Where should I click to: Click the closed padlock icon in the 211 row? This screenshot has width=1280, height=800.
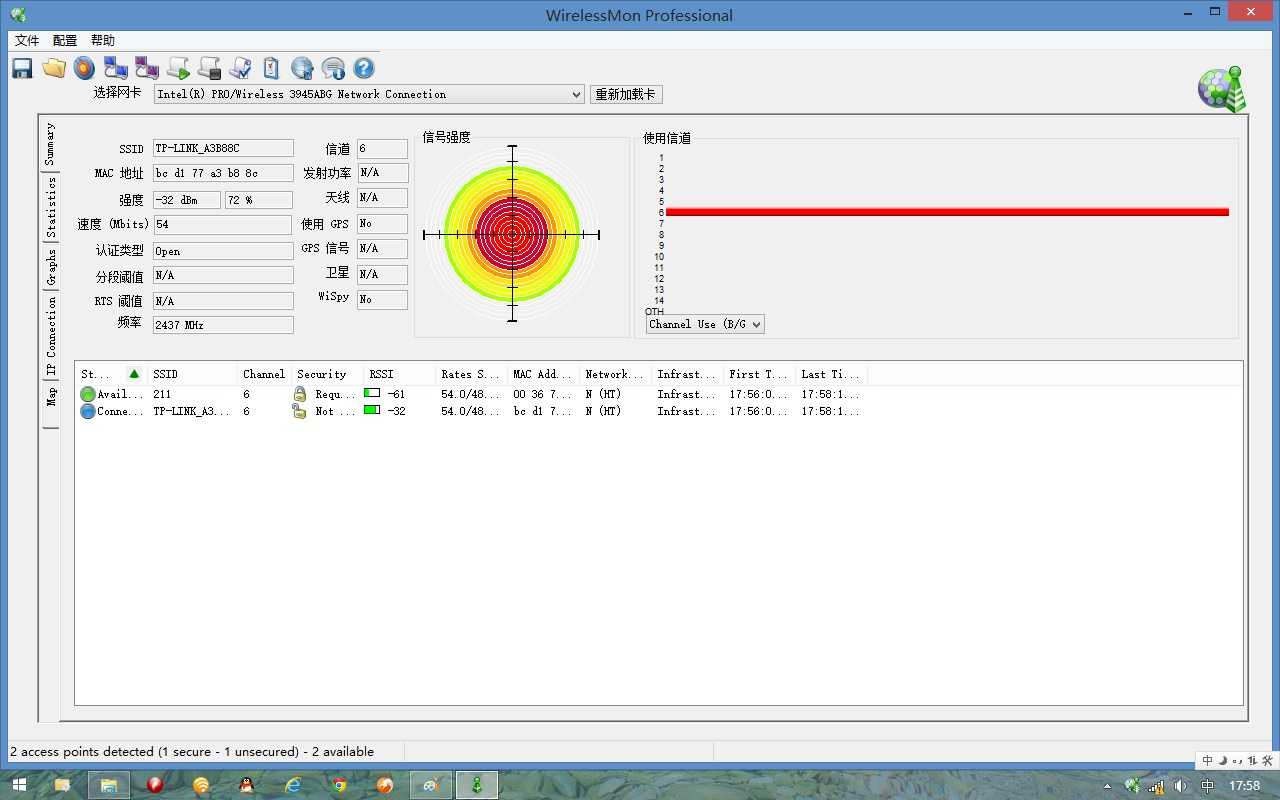[300, 394]
